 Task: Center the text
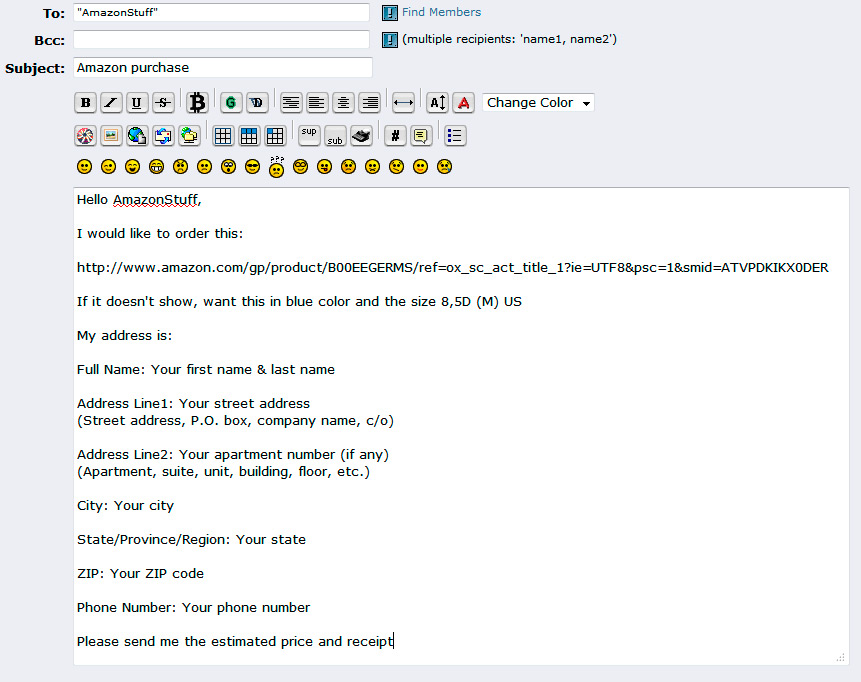point(343,103)
